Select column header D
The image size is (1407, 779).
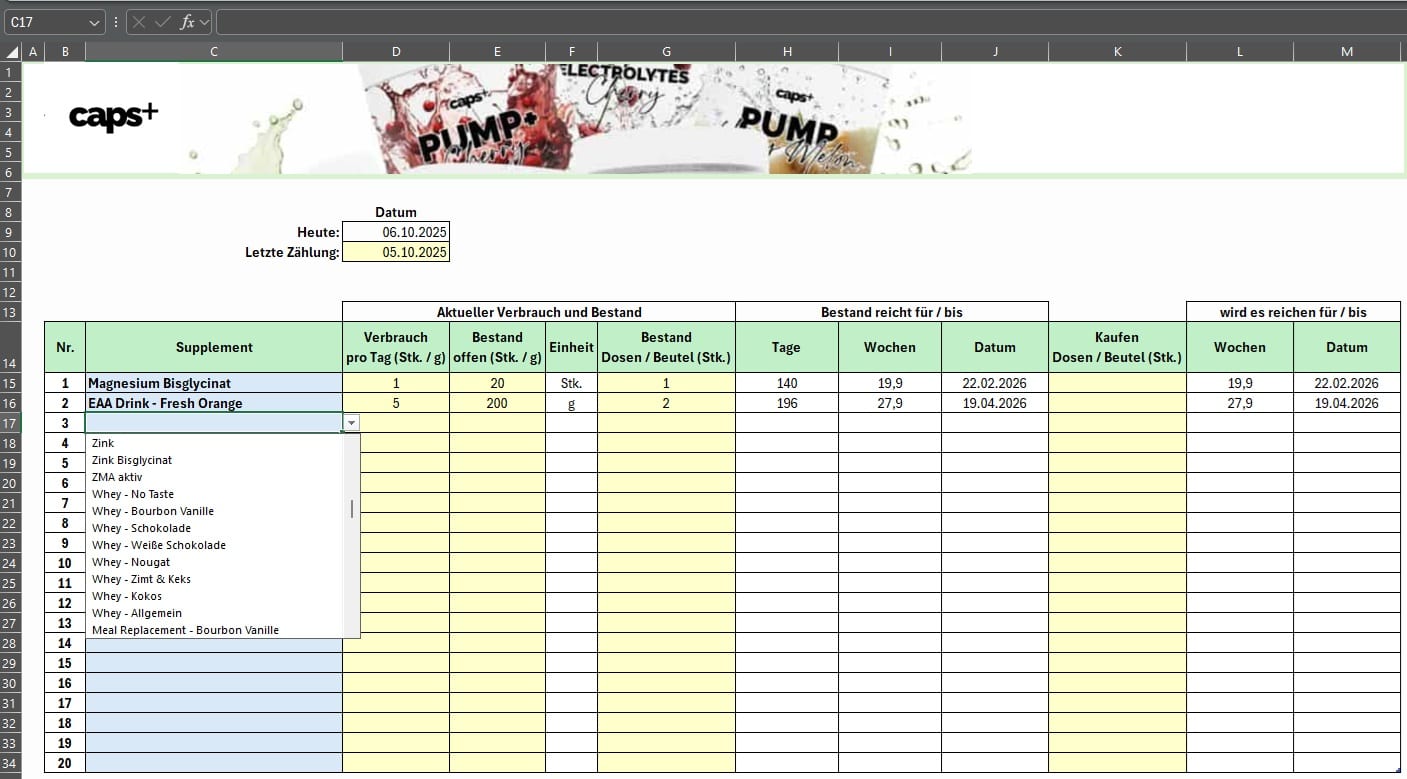point(396,52)
